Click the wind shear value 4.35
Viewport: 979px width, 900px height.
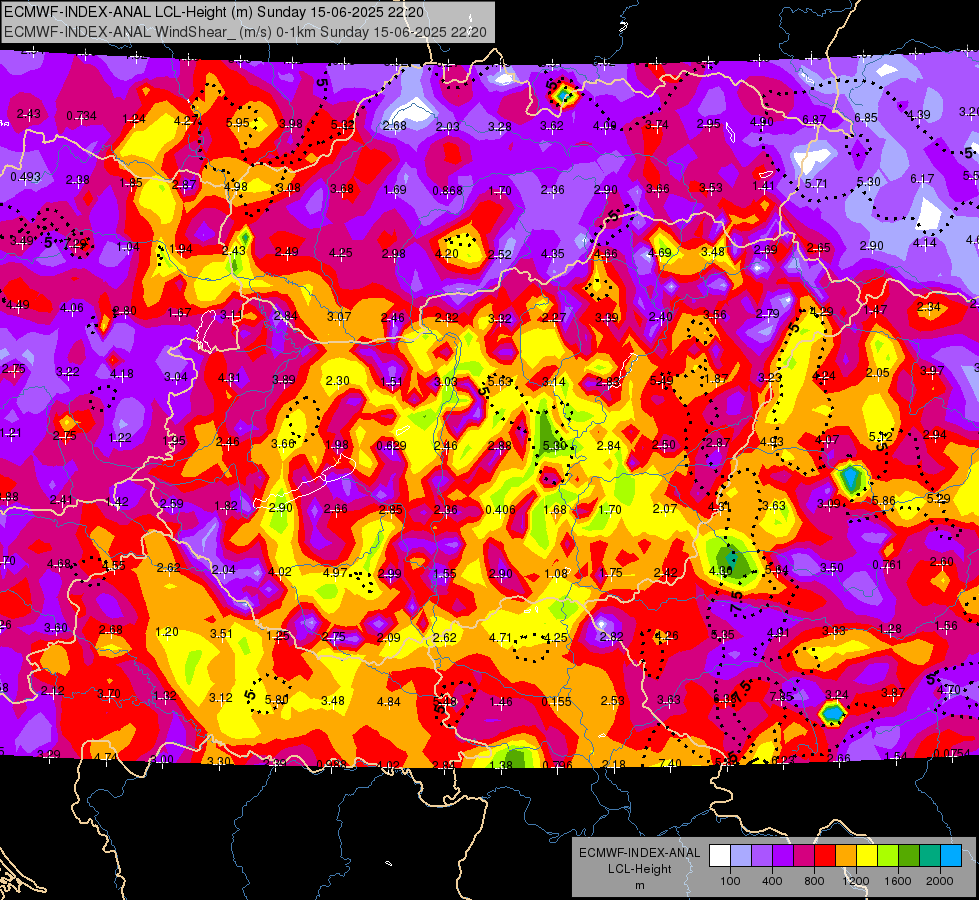coord(553,254)
